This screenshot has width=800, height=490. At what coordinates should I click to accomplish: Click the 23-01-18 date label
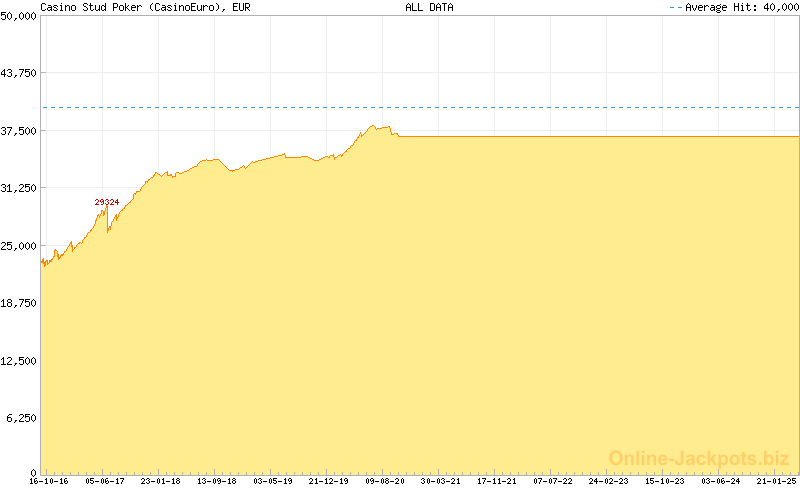coord(160,481)
